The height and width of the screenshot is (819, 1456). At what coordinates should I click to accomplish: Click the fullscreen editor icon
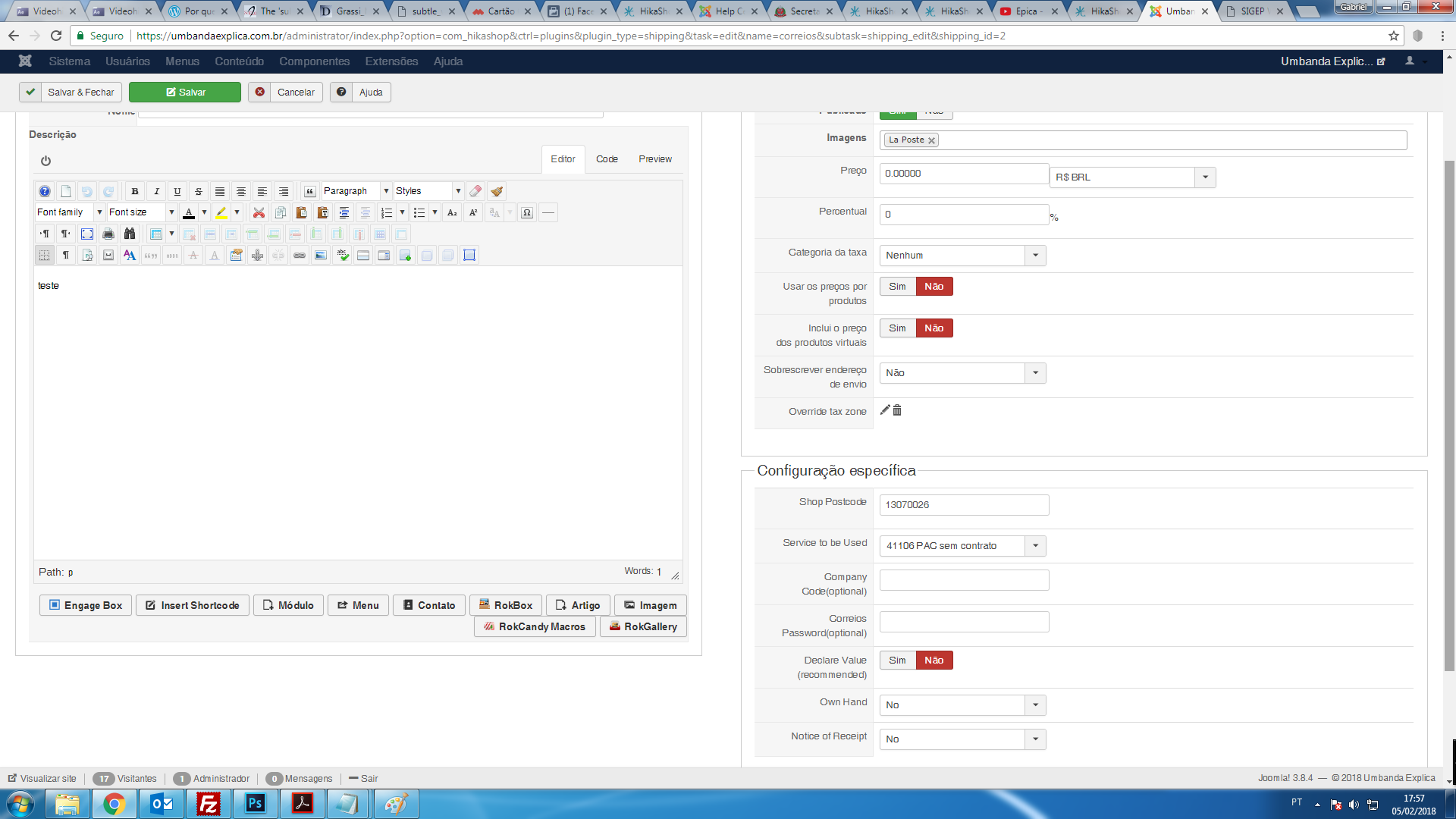(x=87, y=234)
